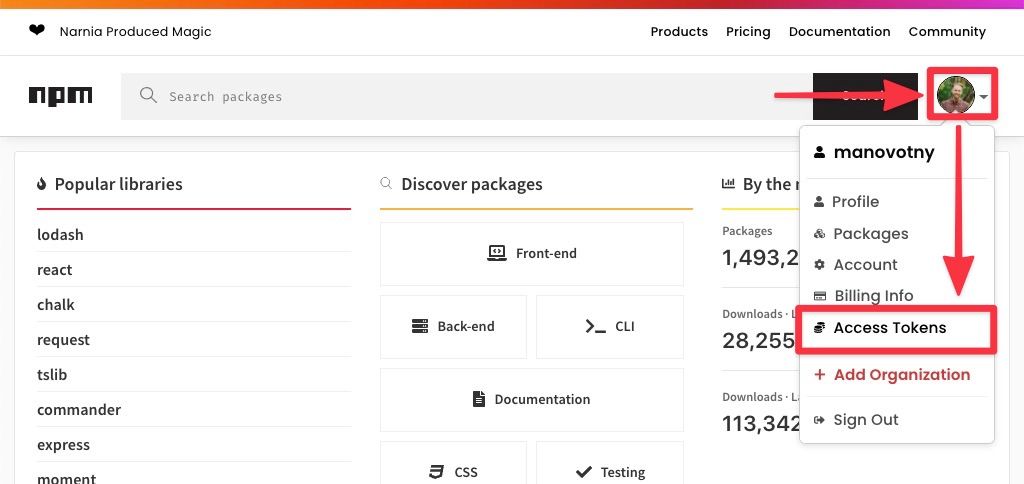1024x484 pixels.
Task: Click the magnifier by Discover packages
Action: (x=386, y=183)
